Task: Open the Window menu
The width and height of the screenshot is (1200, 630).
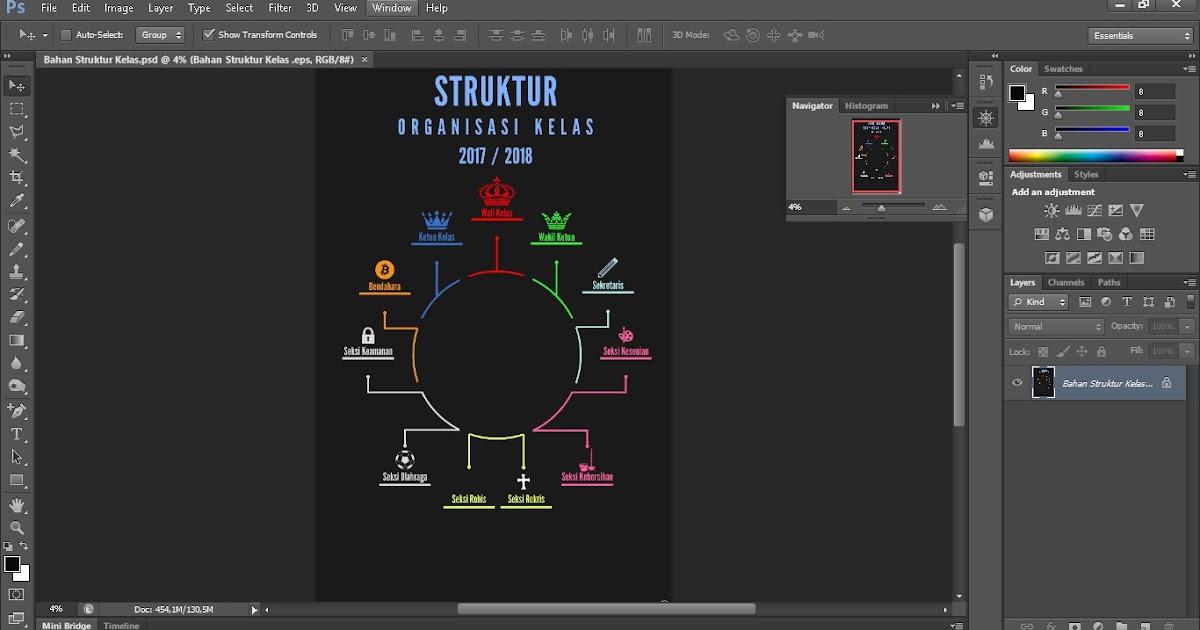Action: point(391,8)
